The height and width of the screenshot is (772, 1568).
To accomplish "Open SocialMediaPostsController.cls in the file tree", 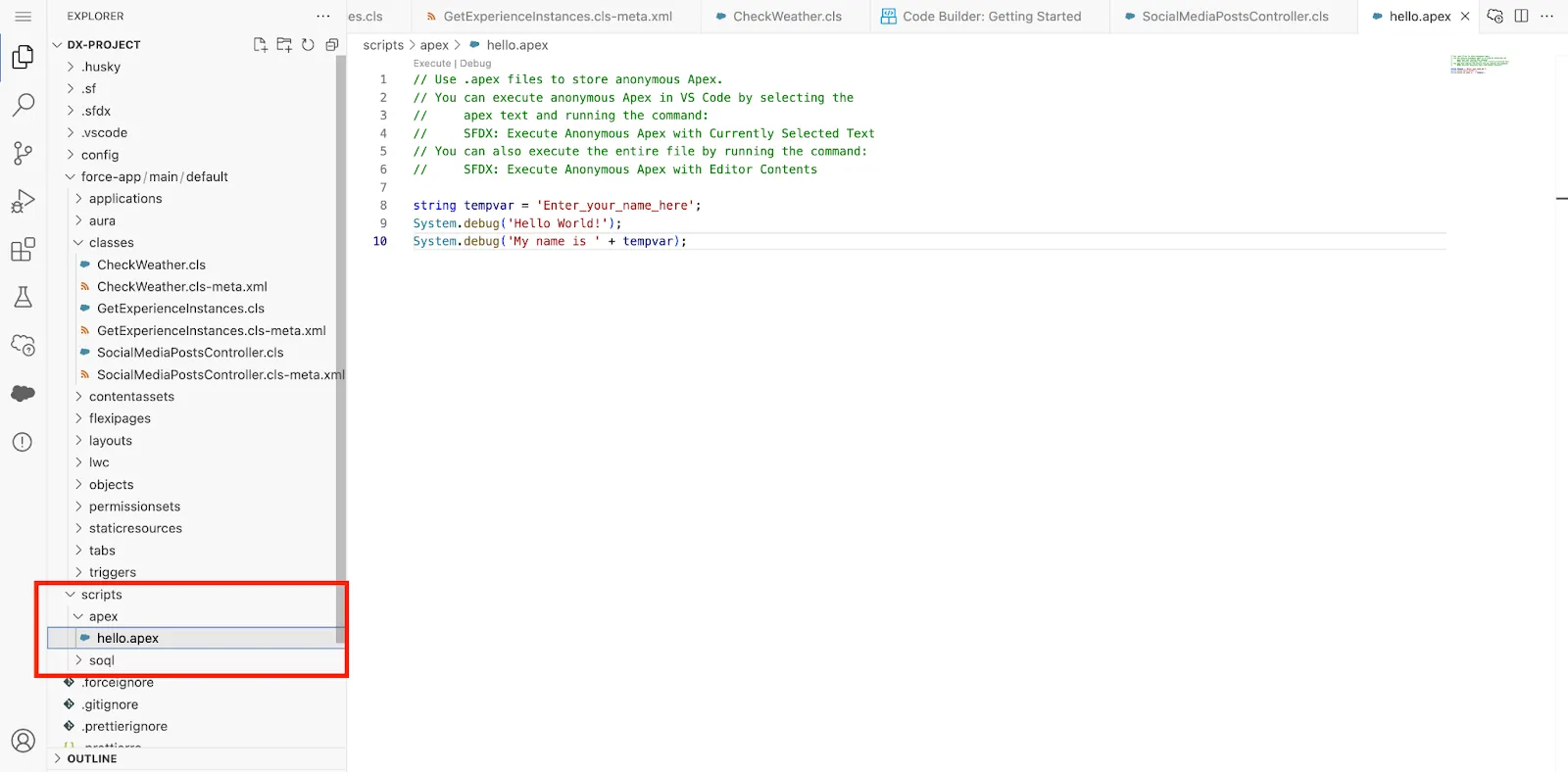I will click(190, 353).
